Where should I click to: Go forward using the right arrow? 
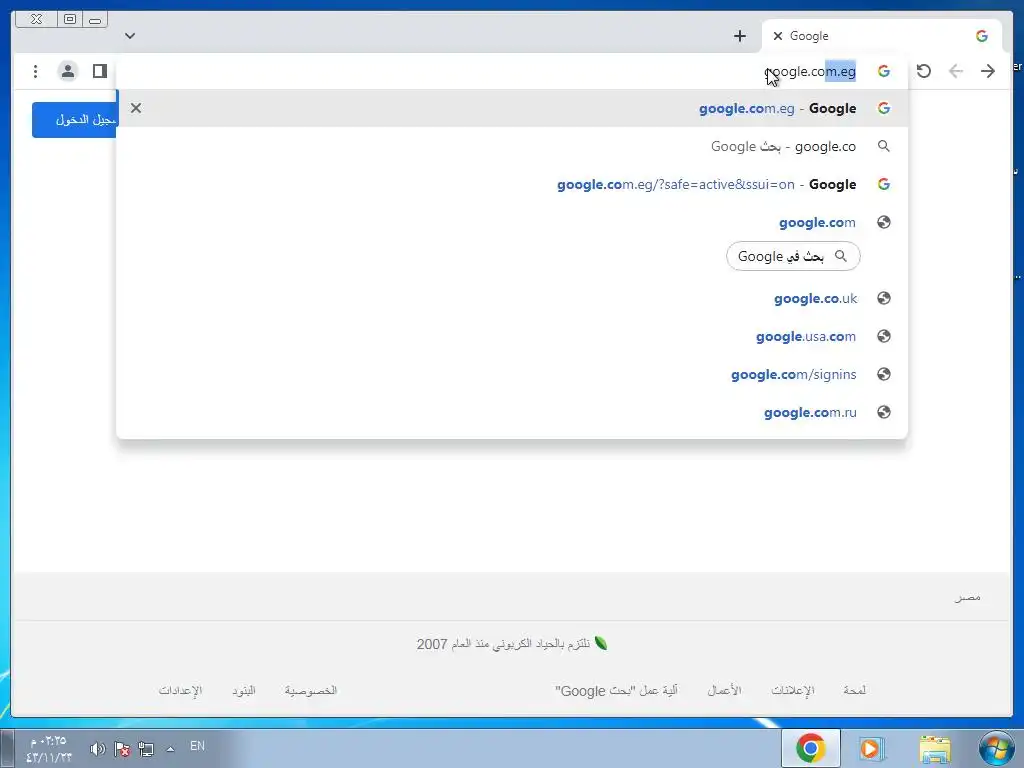click(987, 71)
